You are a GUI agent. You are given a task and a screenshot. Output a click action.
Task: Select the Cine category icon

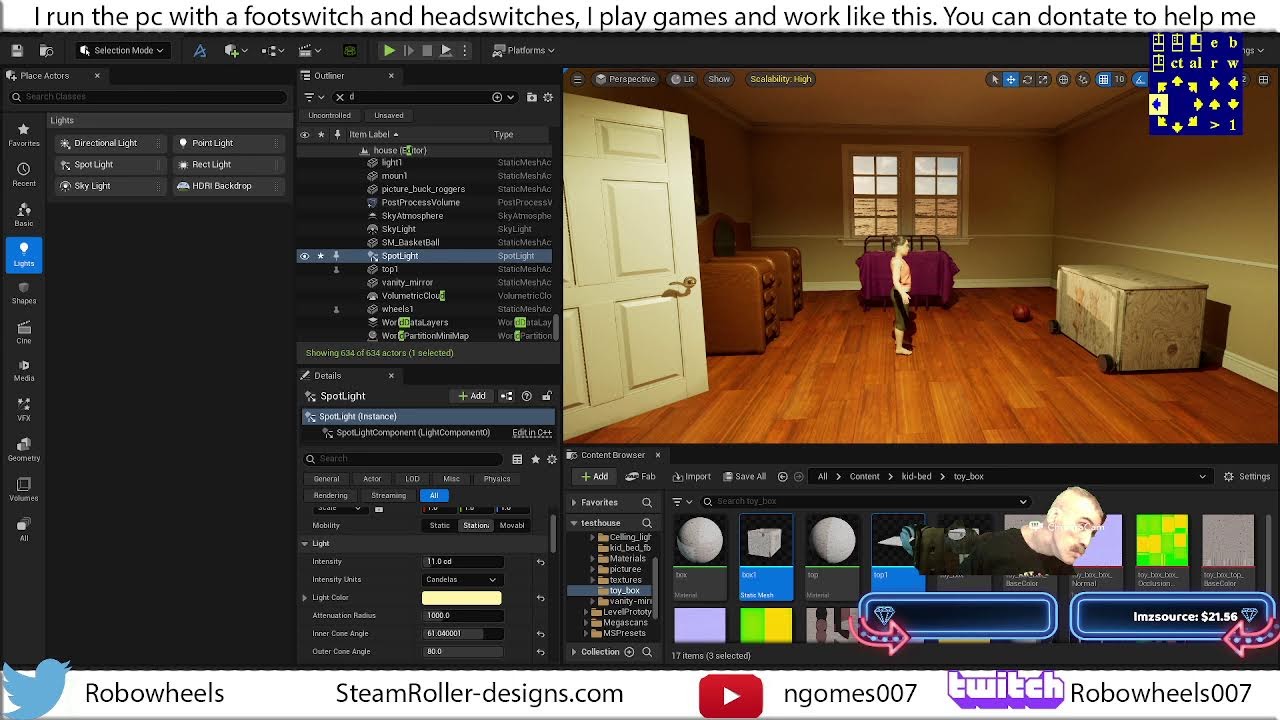tap(24, 333)
